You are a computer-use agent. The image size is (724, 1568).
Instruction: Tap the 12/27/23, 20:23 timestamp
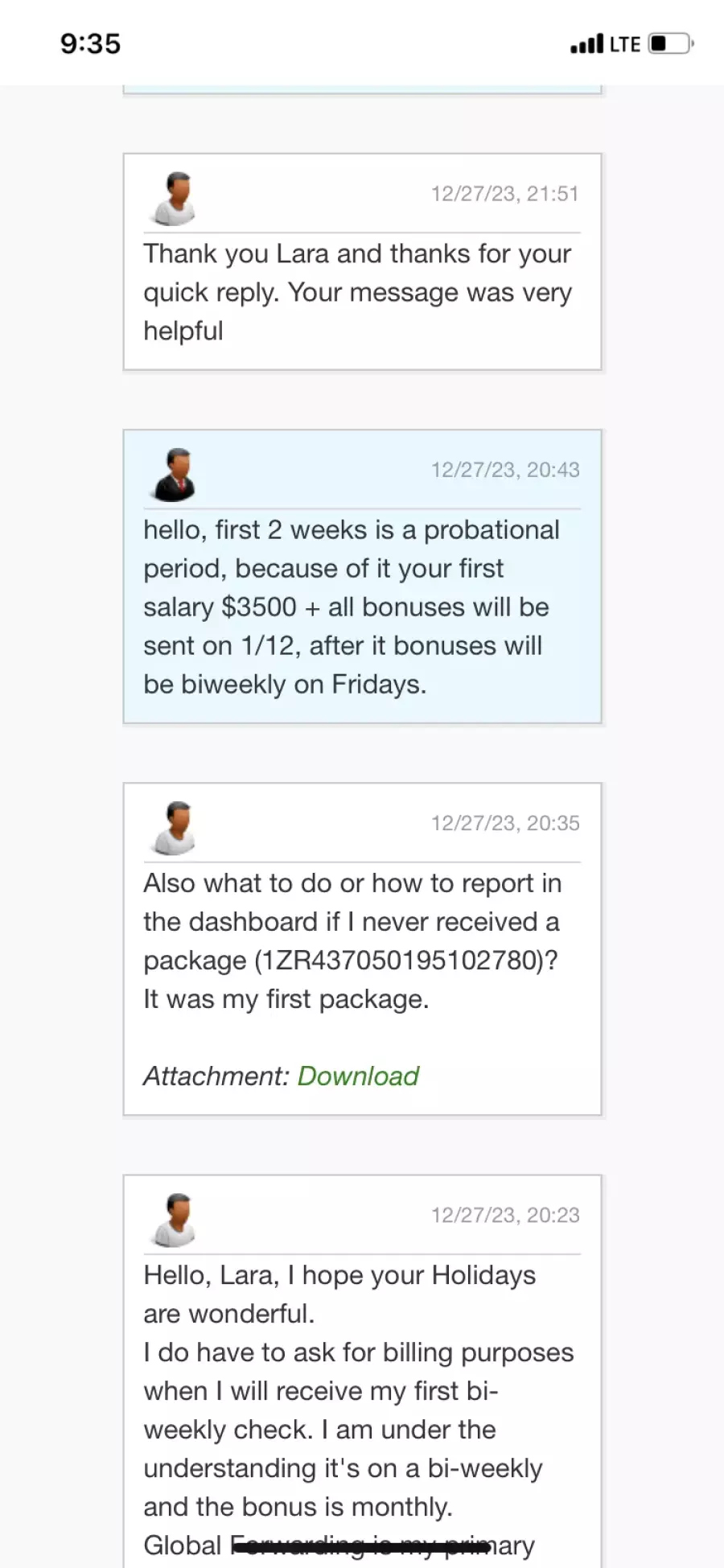(x=504, y=1215)
